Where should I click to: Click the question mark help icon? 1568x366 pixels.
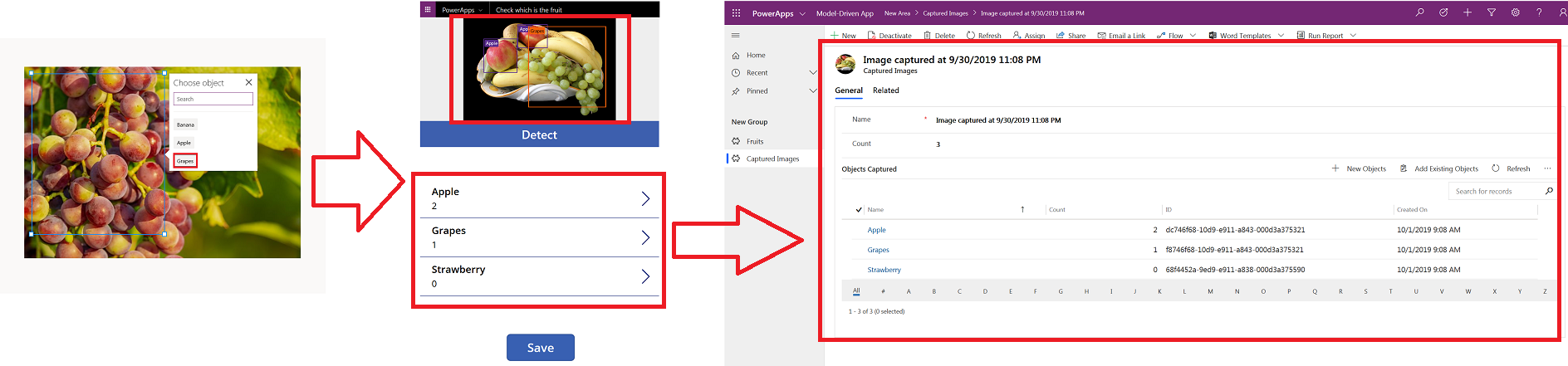click(1539, 12)
